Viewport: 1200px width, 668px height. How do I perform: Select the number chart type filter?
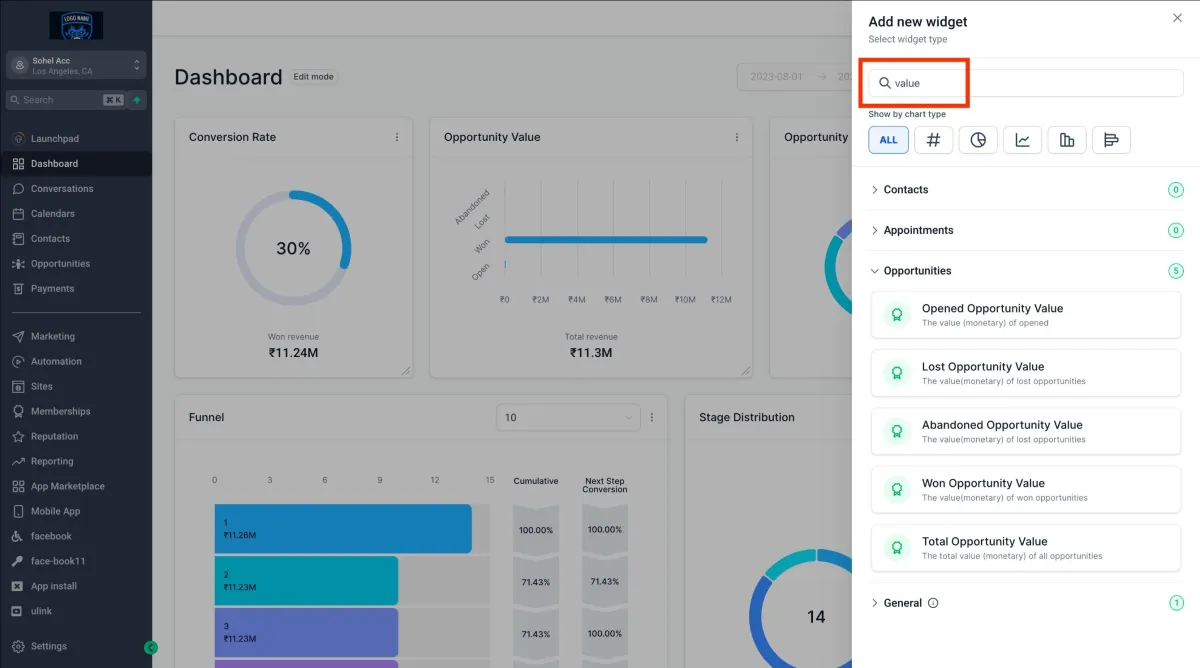coord(933,140)
